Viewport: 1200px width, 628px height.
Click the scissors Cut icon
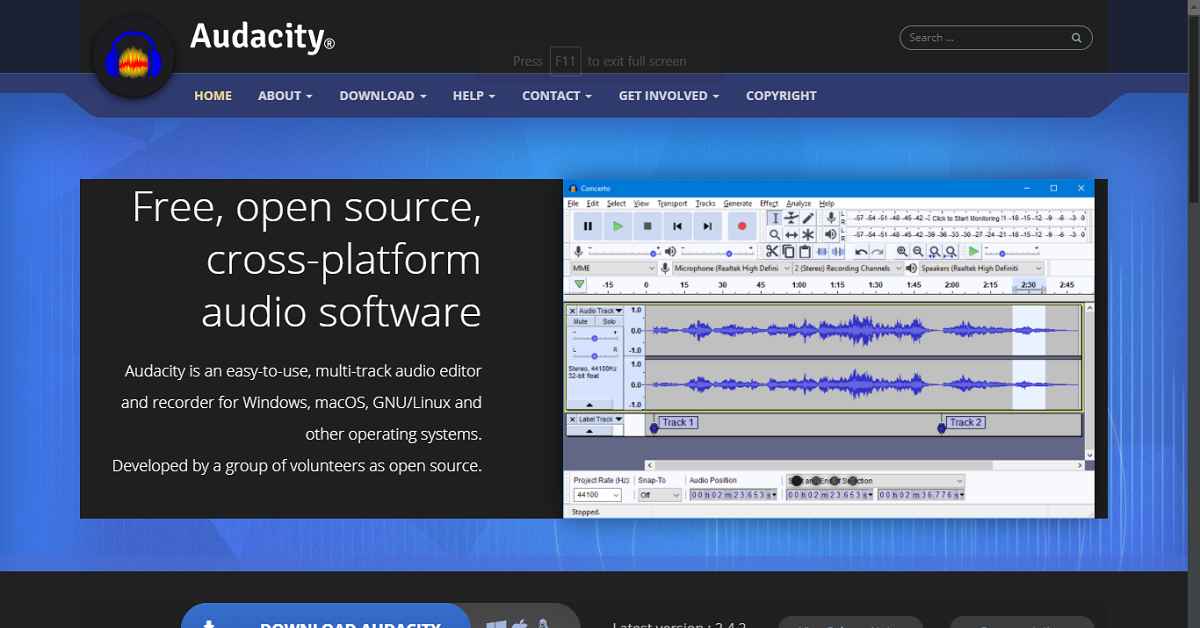click(771, 252)
